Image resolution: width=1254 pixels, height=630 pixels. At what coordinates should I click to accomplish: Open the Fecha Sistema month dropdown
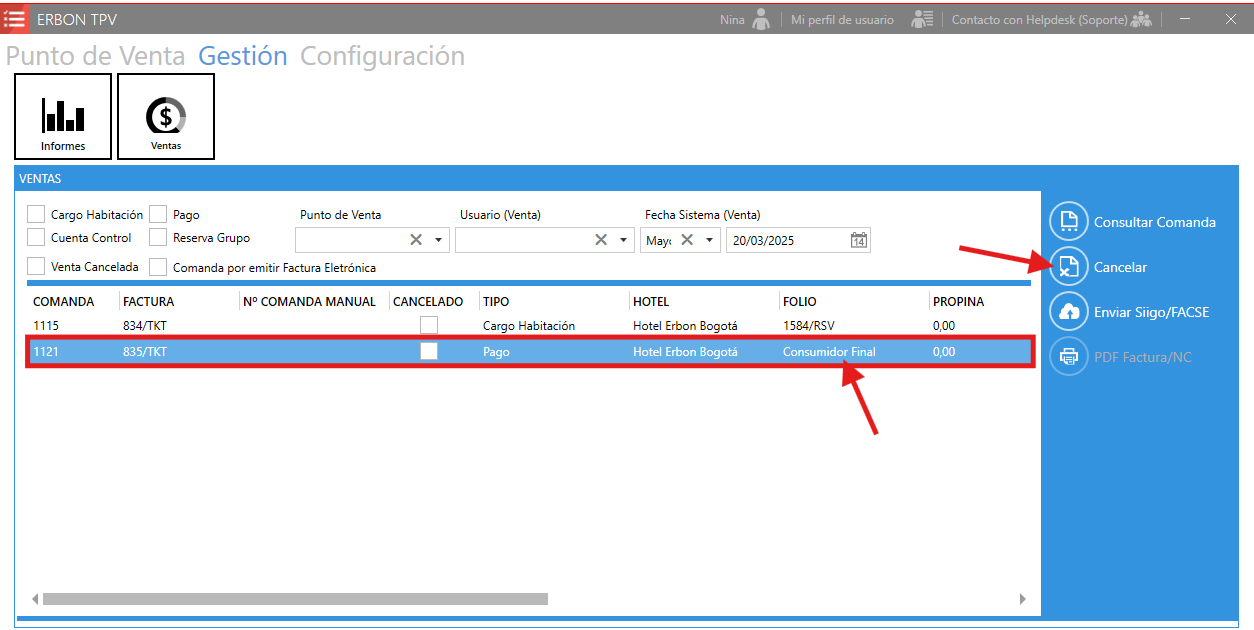(x=709, y=240)
